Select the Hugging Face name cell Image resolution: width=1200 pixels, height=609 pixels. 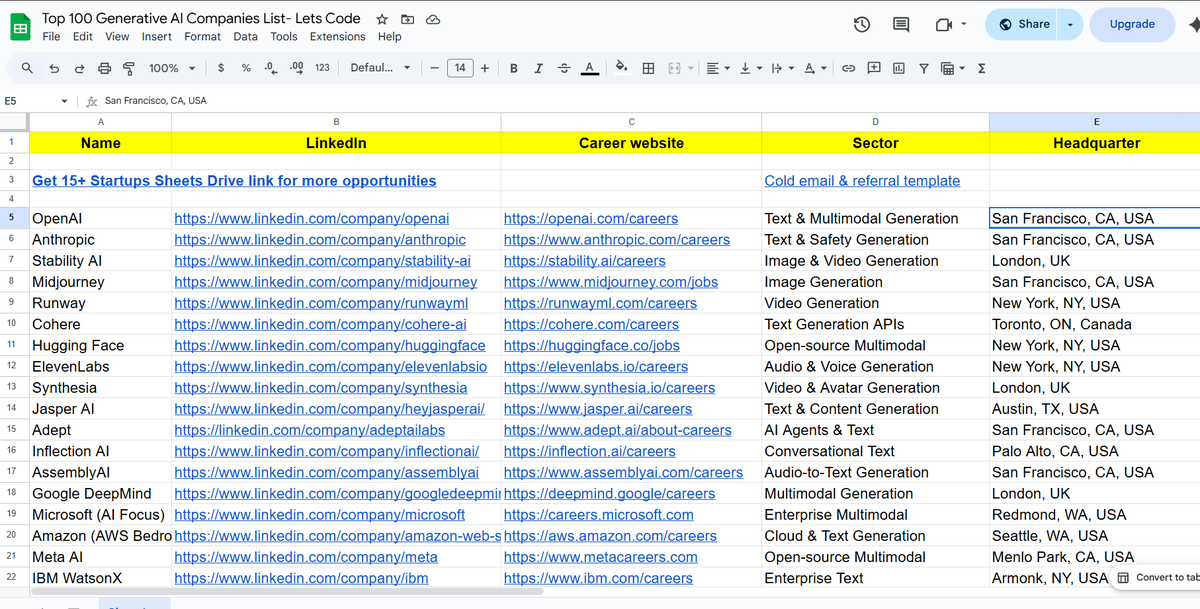click(100, 346)
